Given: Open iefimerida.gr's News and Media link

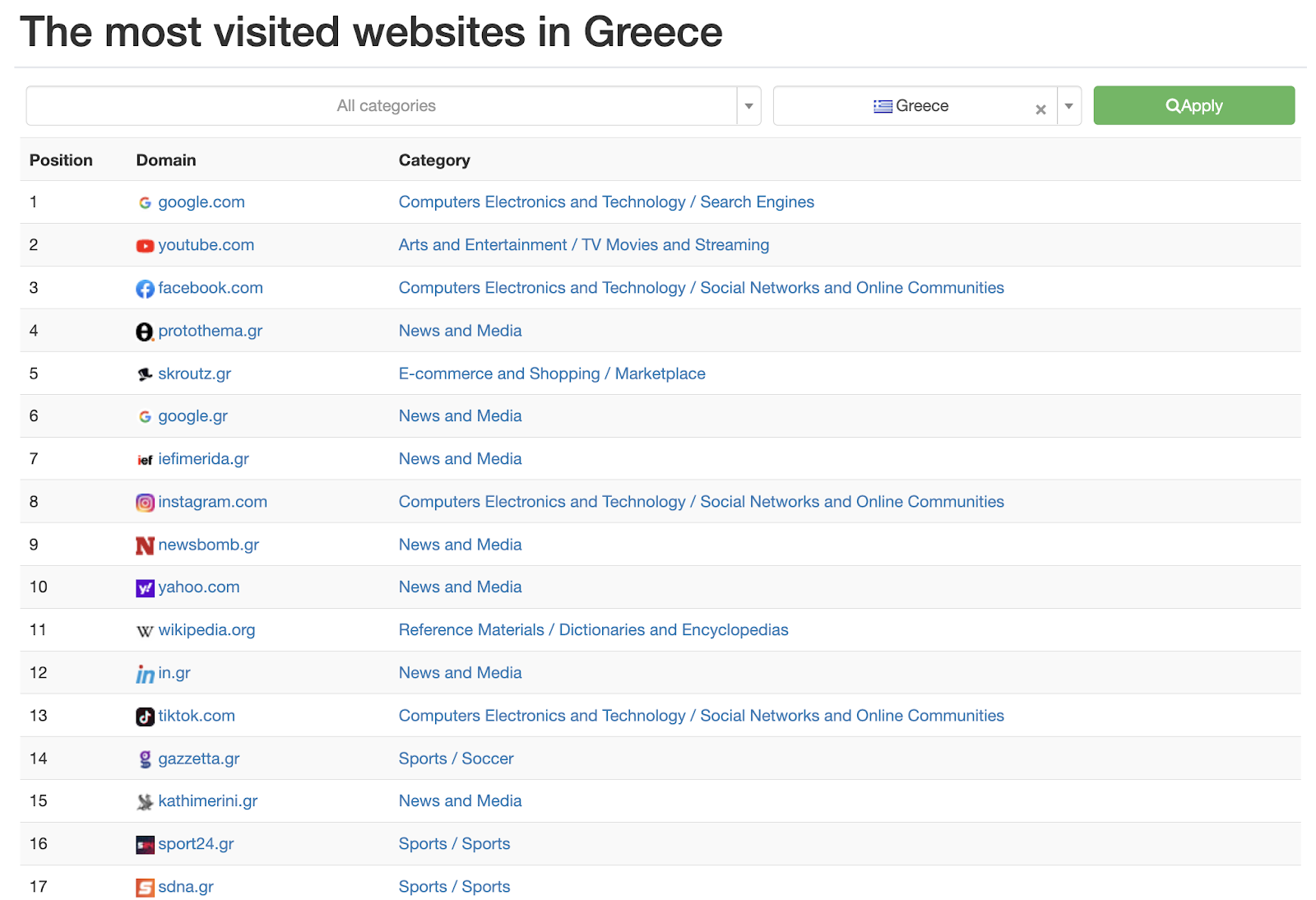Looking at the screenshot, I should pos(461,459).
